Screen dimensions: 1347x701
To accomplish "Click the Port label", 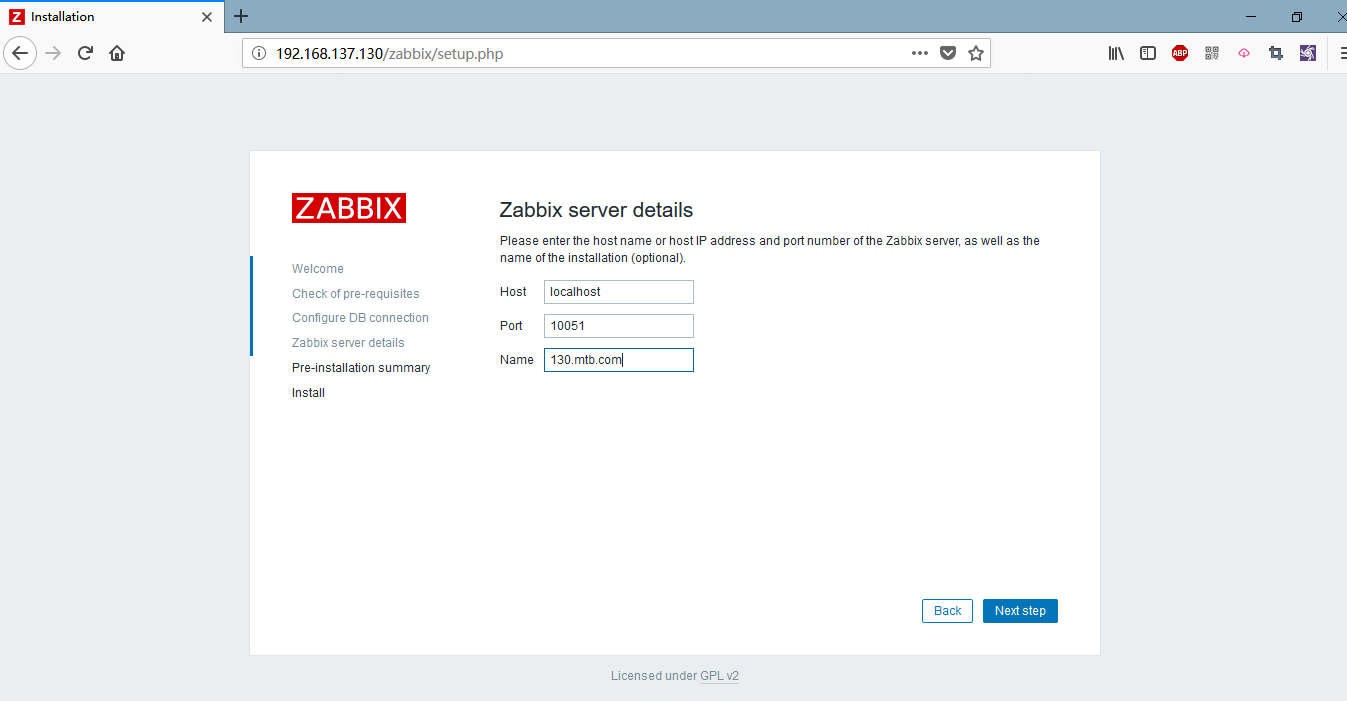I will [511, 326].
